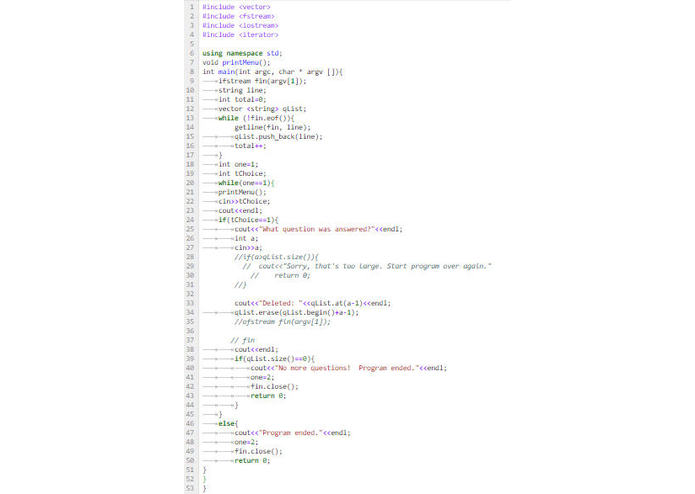The image size is (695, 494).
Task: Click the '#include <fstream>' line
Action: tap(238, 16)
